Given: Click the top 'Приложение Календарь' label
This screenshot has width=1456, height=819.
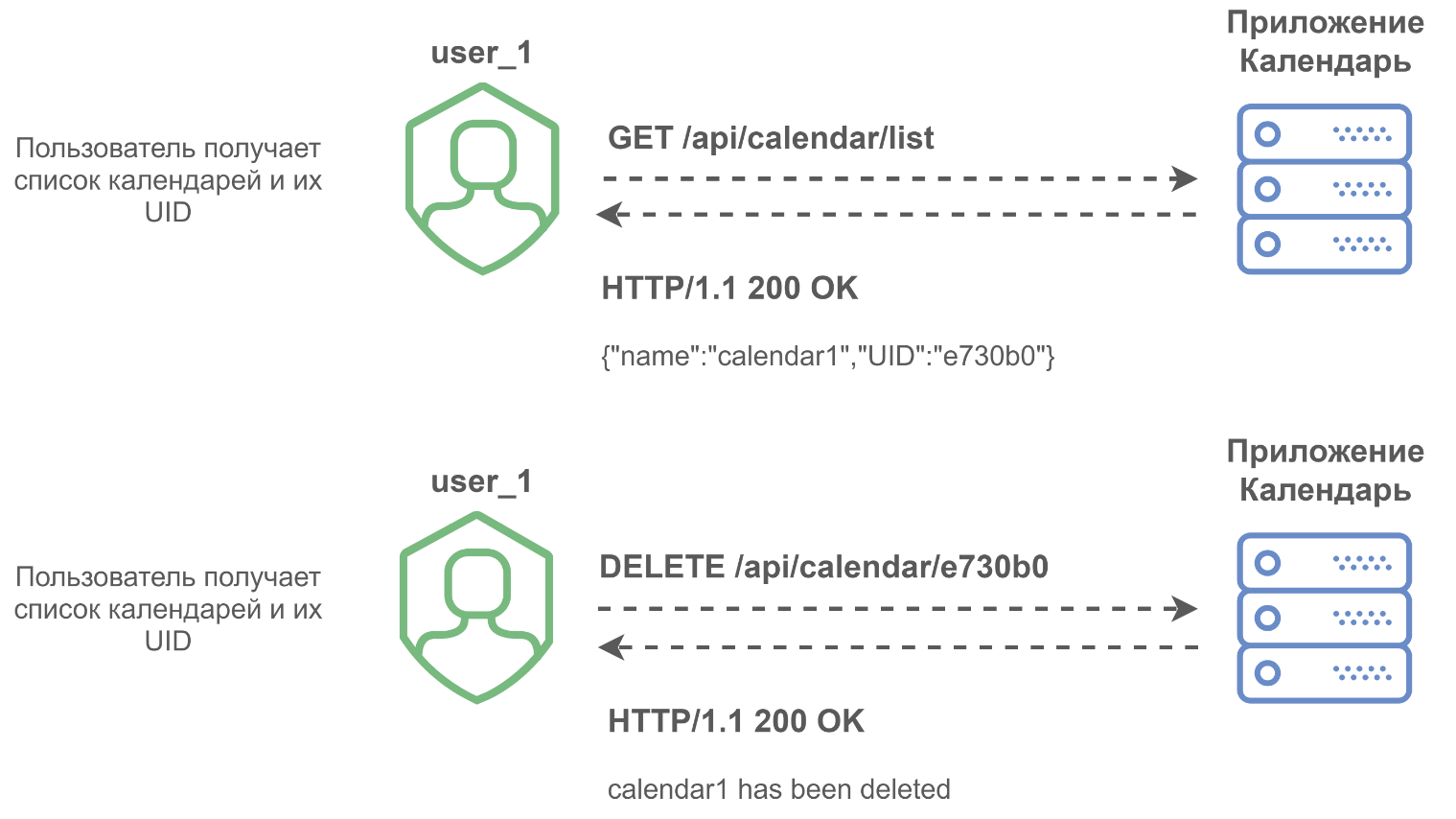Looking at the screenshot, I should (x=1325, y=42).
